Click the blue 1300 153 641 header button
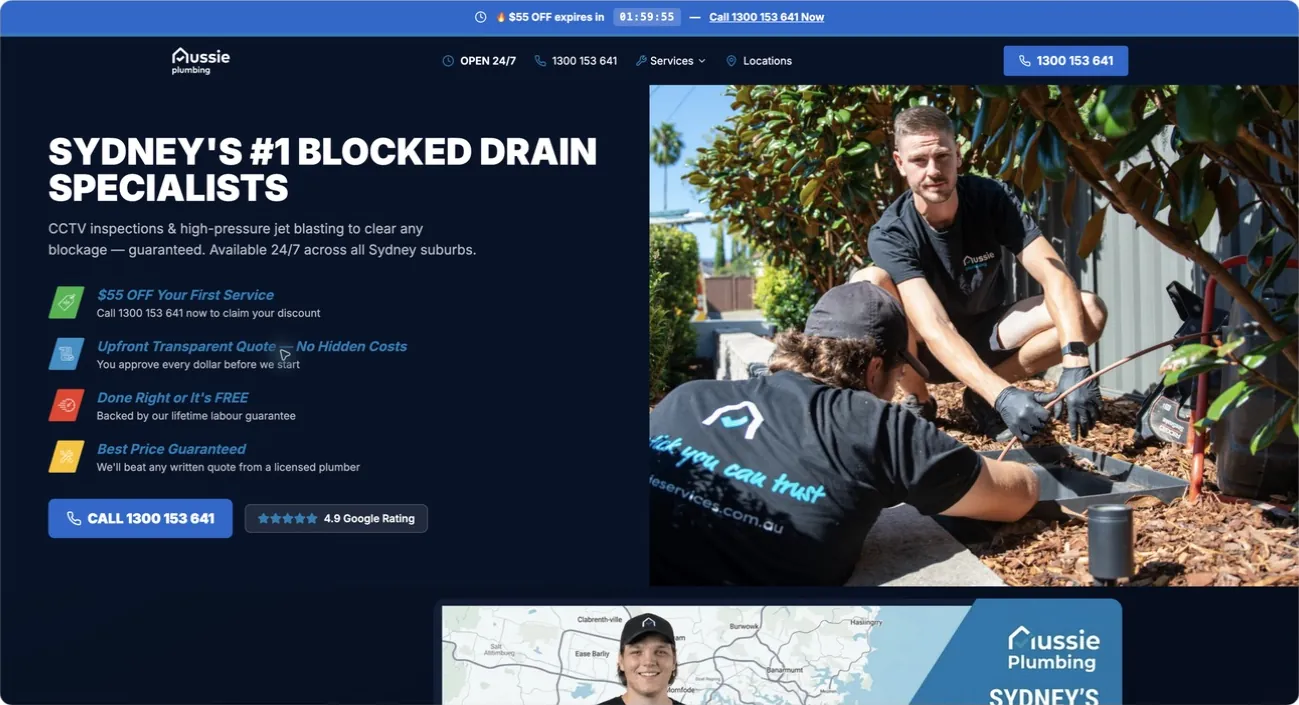Screen dimensions: 1299x705 tap(1065, 60)
